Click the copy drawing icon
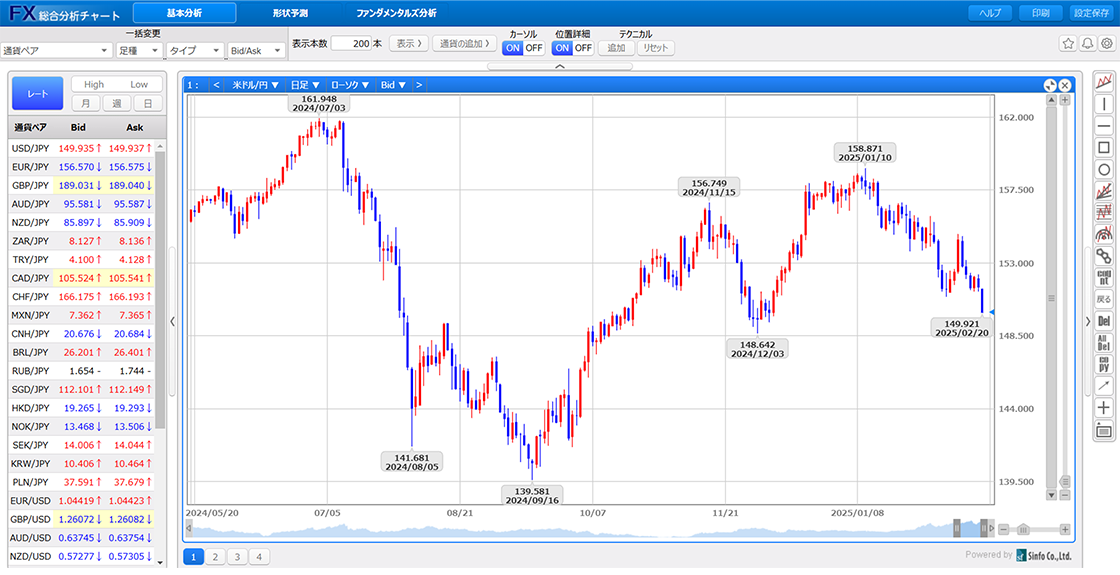The image size is (1120, 575). (x=1104, y=364)
